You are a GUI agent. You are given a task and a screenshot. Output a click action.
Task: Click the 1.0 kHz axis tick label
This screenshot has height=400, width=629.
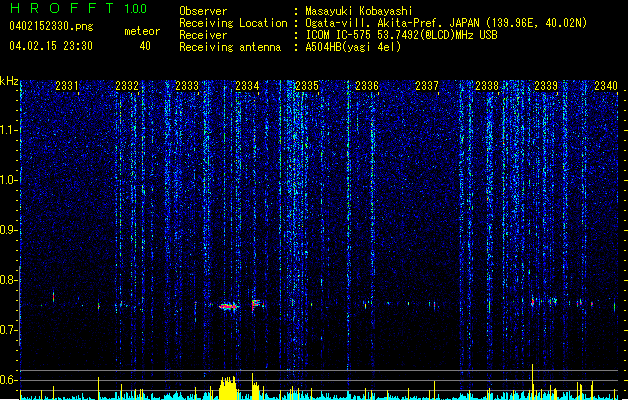coord(9,180)
